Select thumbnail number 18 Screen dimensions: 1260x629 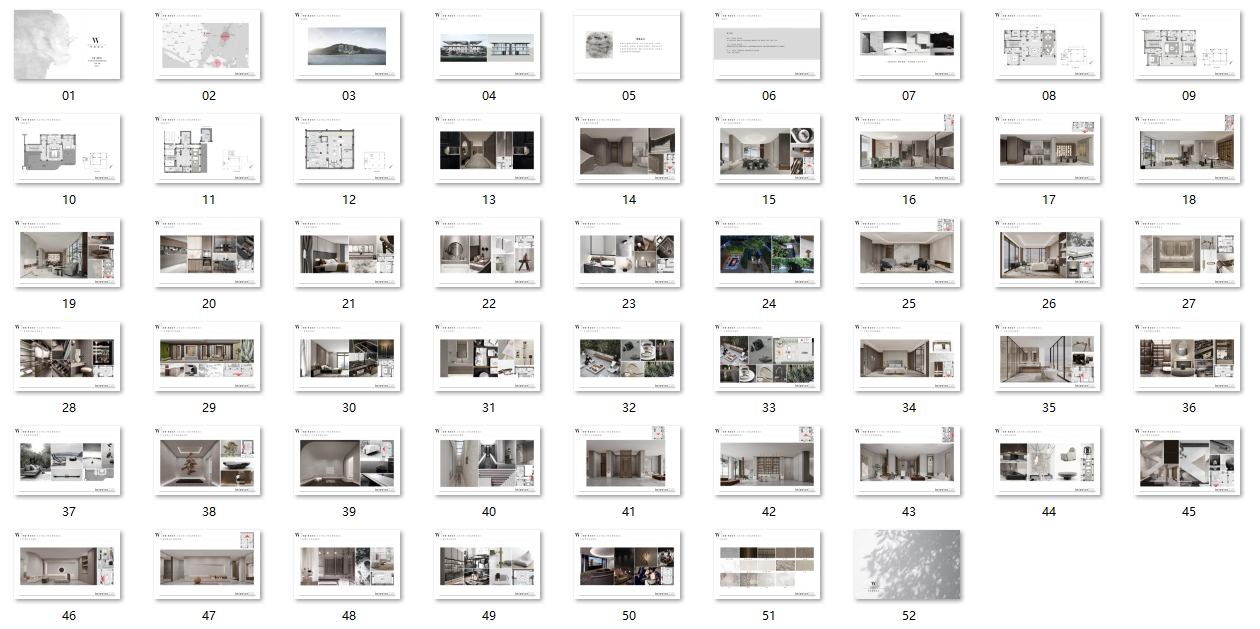(1188, 149)
